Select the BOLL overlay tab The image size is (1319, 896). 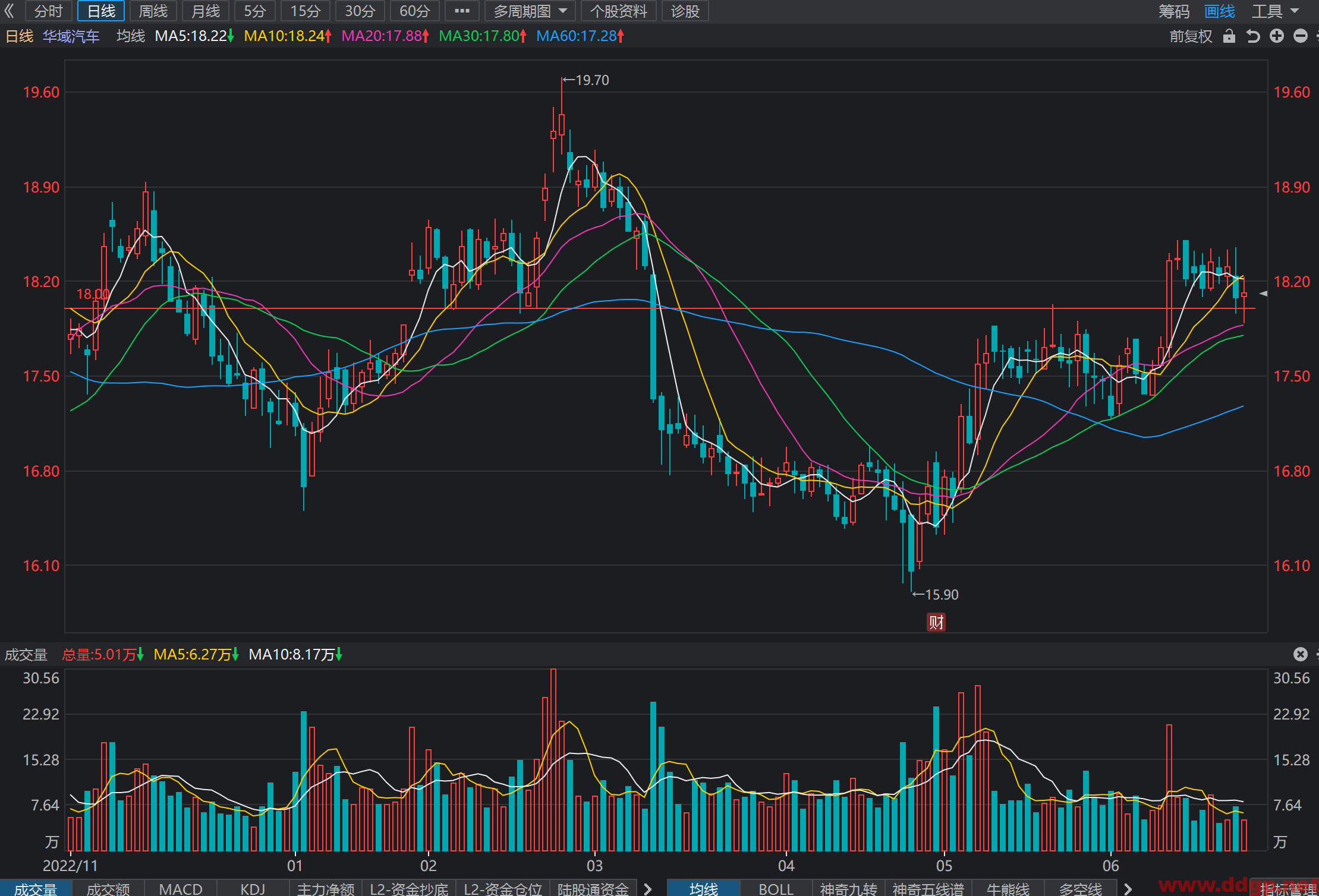(x=776, y=889)
